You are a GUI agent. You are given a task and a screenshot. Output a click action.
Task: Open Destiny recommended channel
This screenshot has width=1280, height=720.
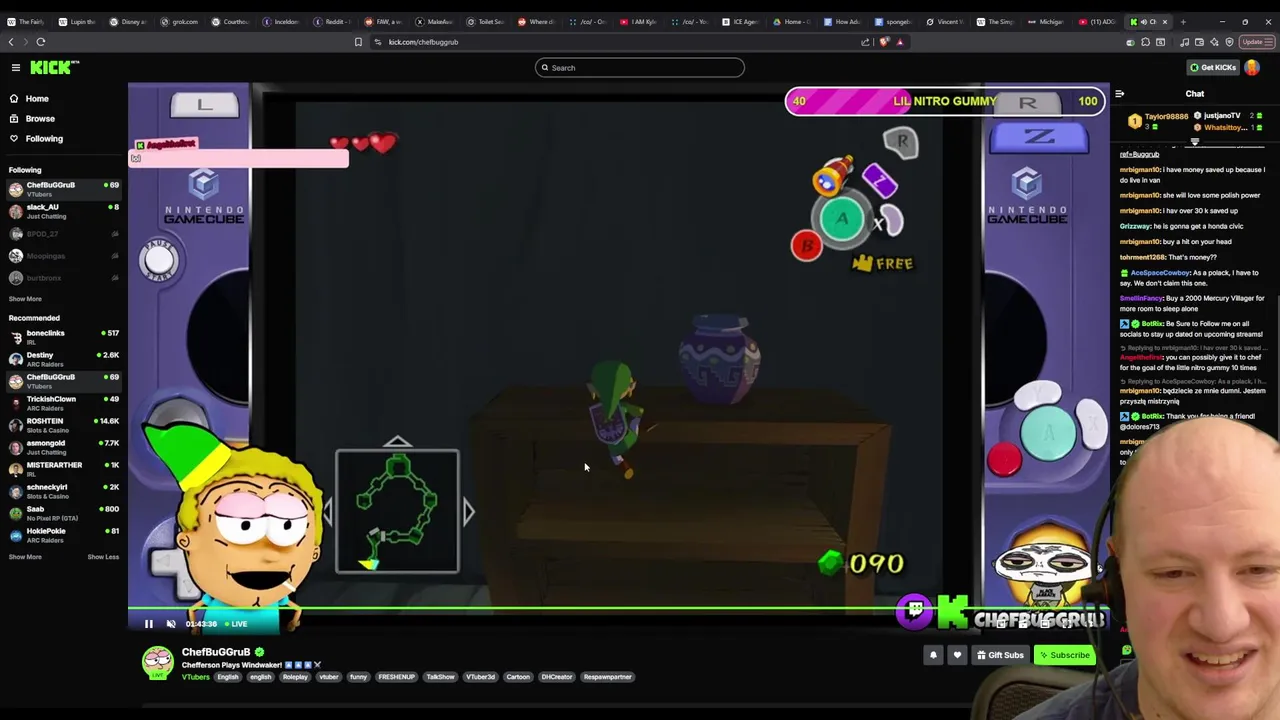click(63, 359)
